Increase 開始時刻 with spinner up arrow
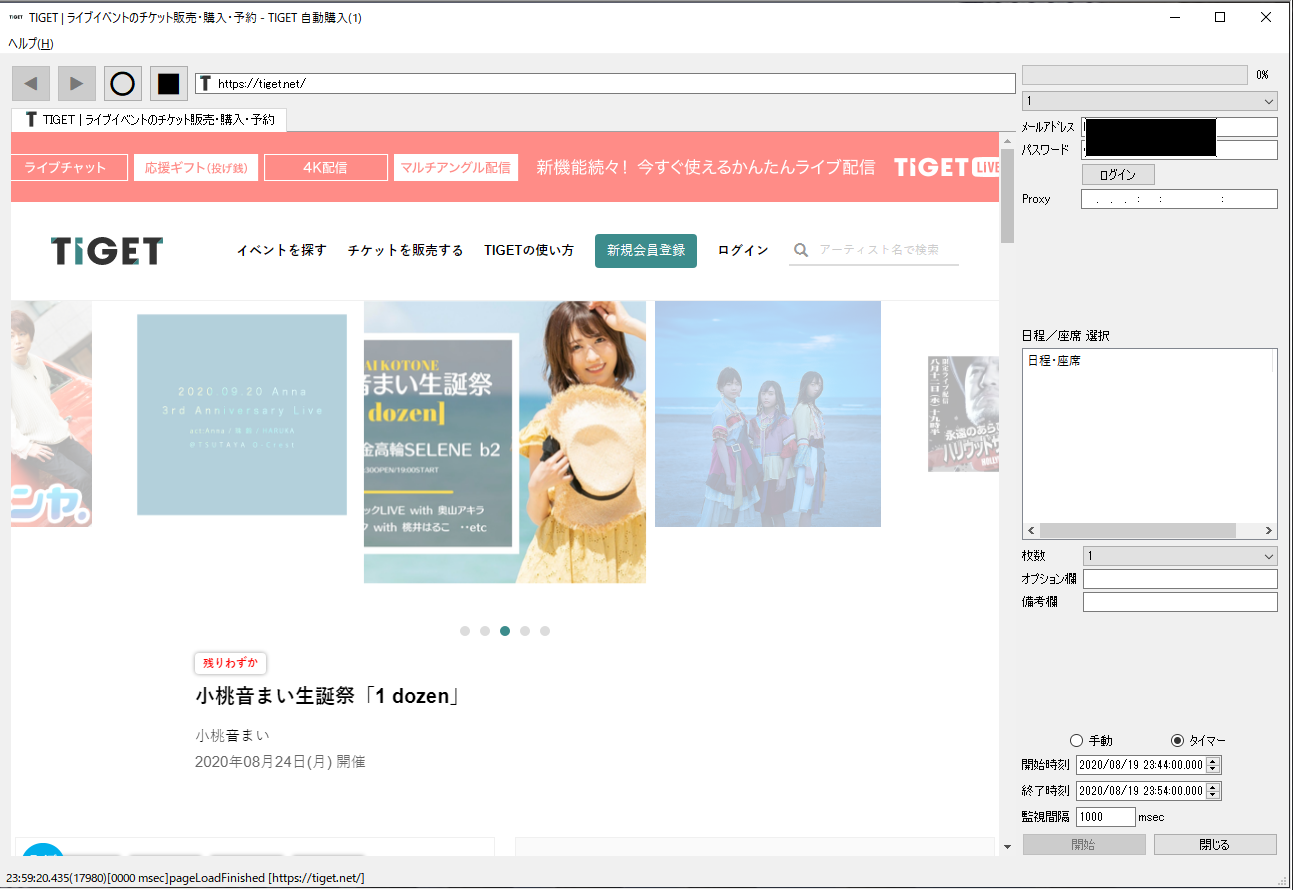The image size is (1293, 890). pos(1213,761)
